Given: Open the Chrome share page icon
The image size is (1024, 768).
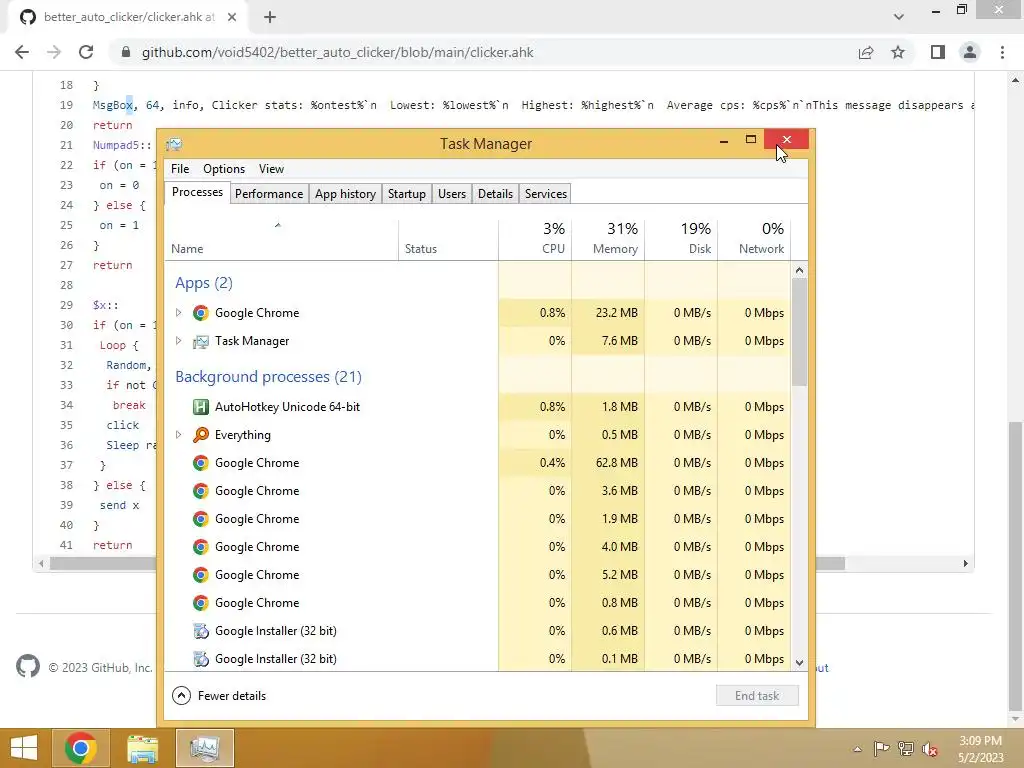Looking at the screenshot, I should click(x=866, y=52).
